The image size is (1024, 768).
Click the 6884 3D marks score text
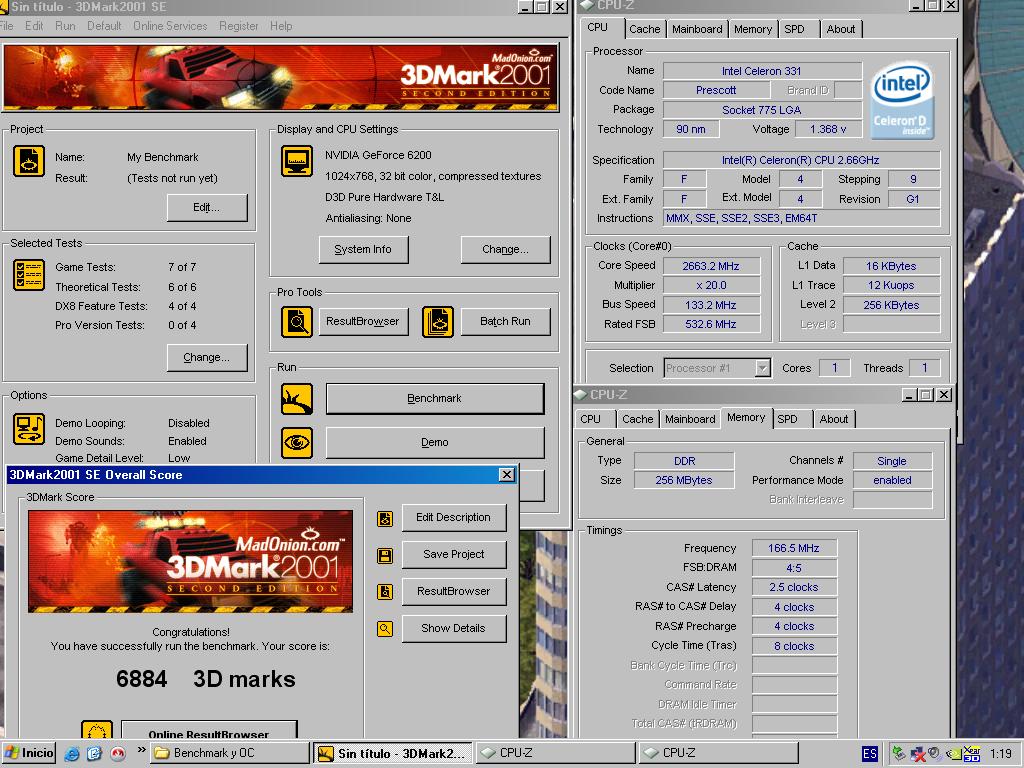click(206, 679)
